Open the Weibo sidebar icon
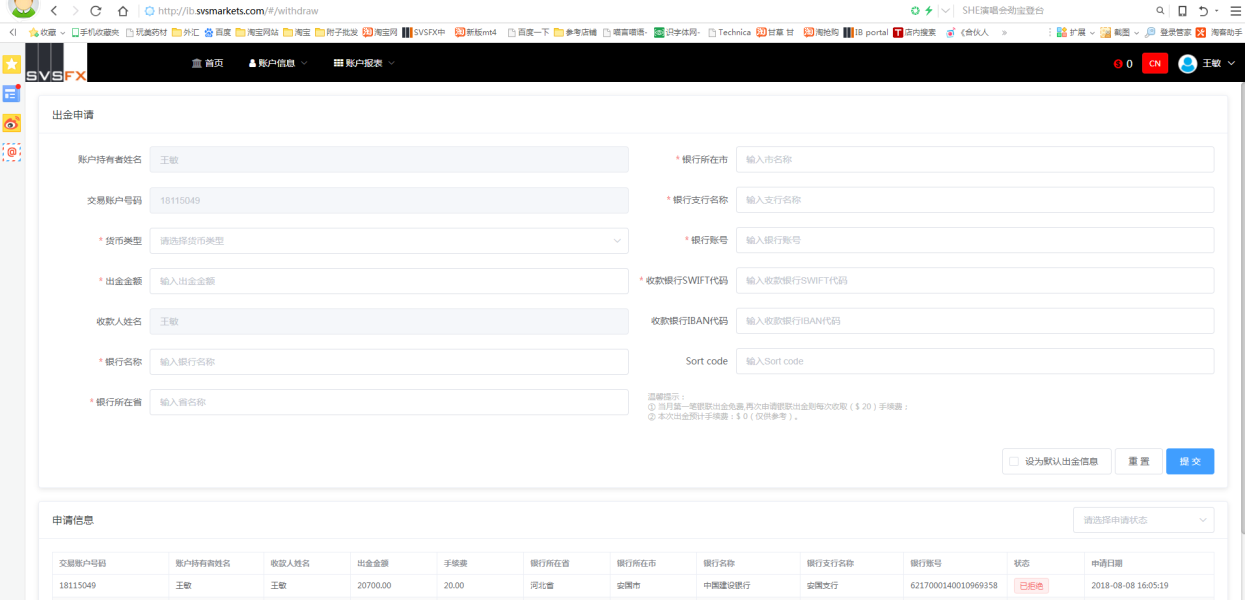The width and height of the screenshot is (1245, 600). 11,123
